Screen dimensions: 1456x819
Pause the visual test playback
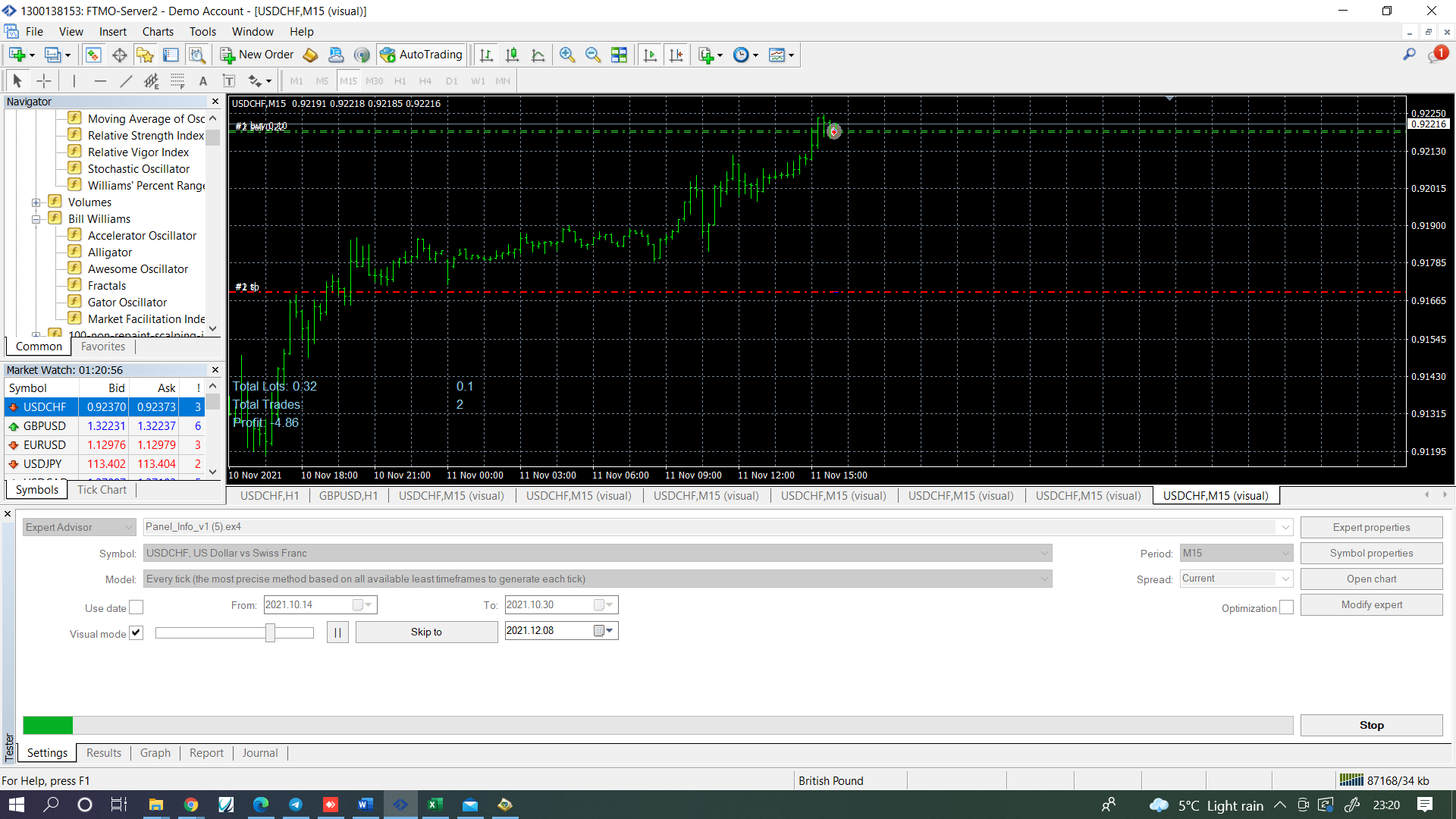point(337,632)
